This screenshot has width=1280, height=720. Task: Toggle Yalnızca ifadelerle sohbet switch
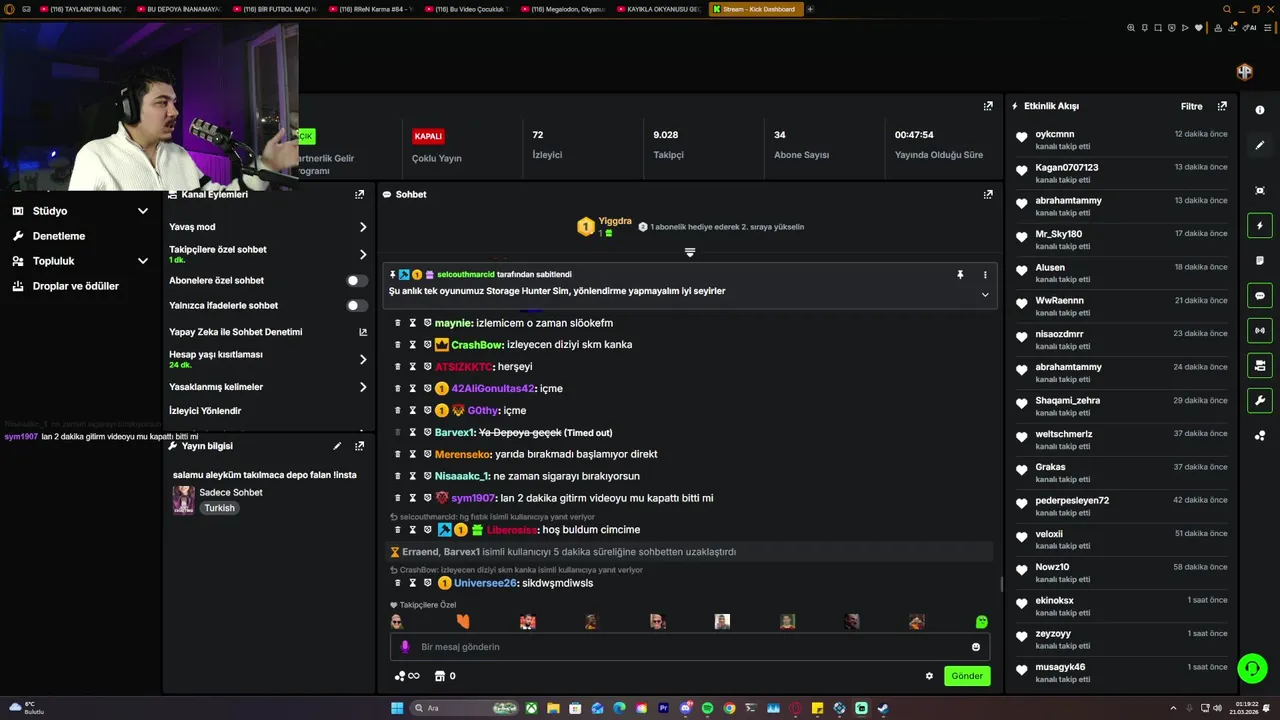(x=357, y=306)
